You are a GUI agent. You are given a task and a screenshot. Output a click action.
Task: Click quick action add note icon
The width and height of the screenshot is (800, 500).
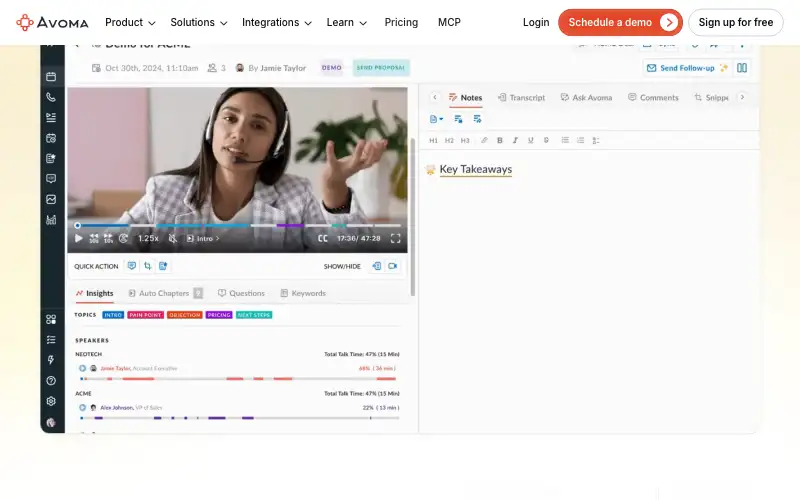(x=163, y=266)
